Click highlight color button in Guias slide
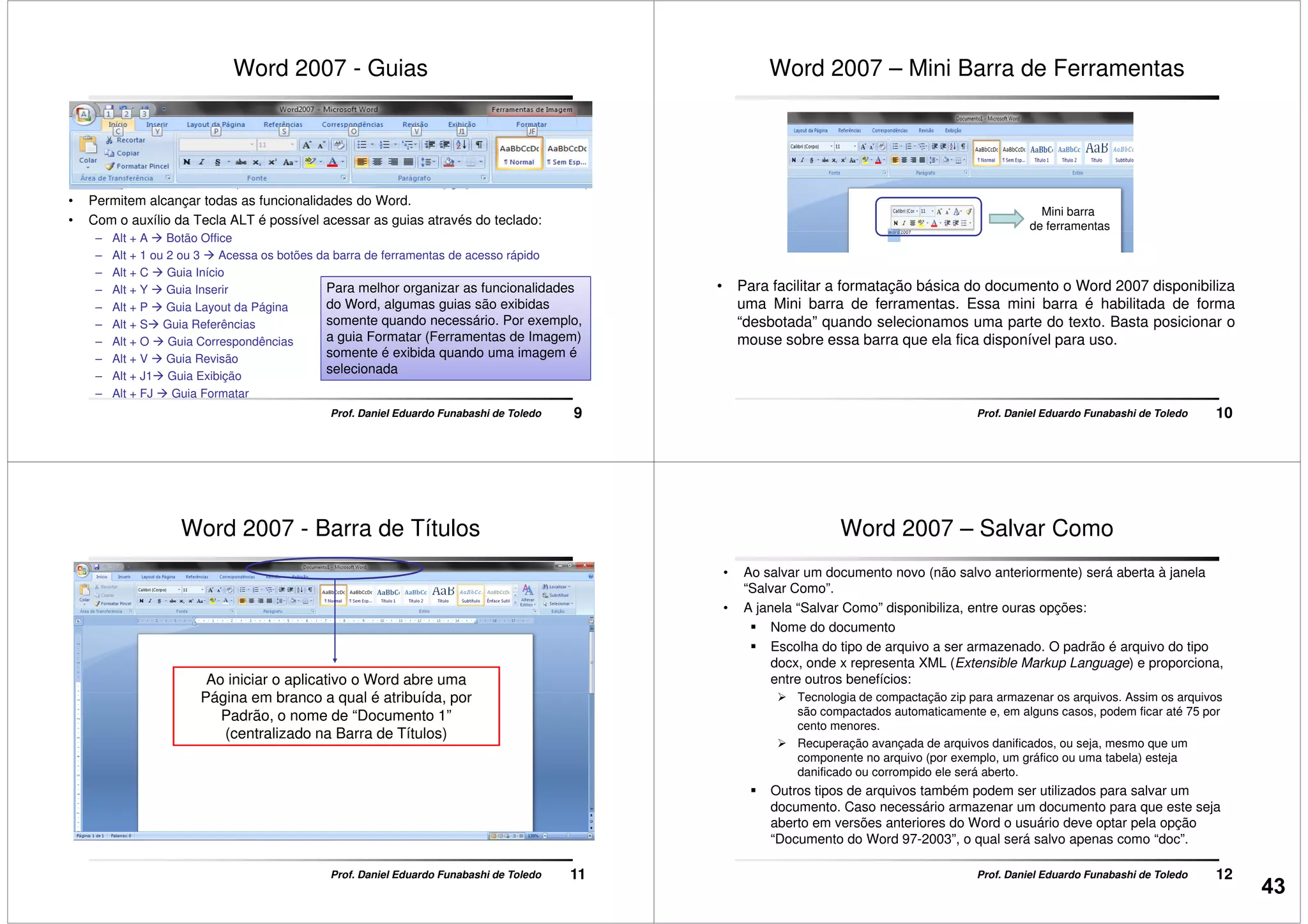This screenshot has width=1308, height=924. pos(310,162)
